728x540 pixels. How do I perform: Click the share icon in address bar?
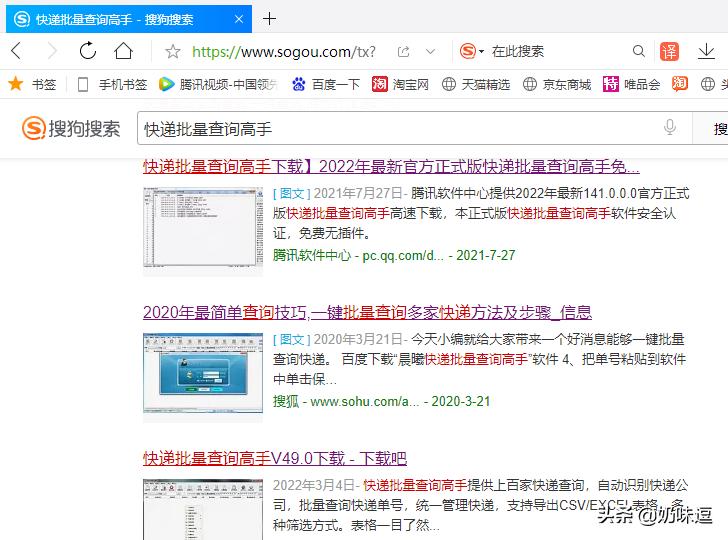(x=403, y=51)
